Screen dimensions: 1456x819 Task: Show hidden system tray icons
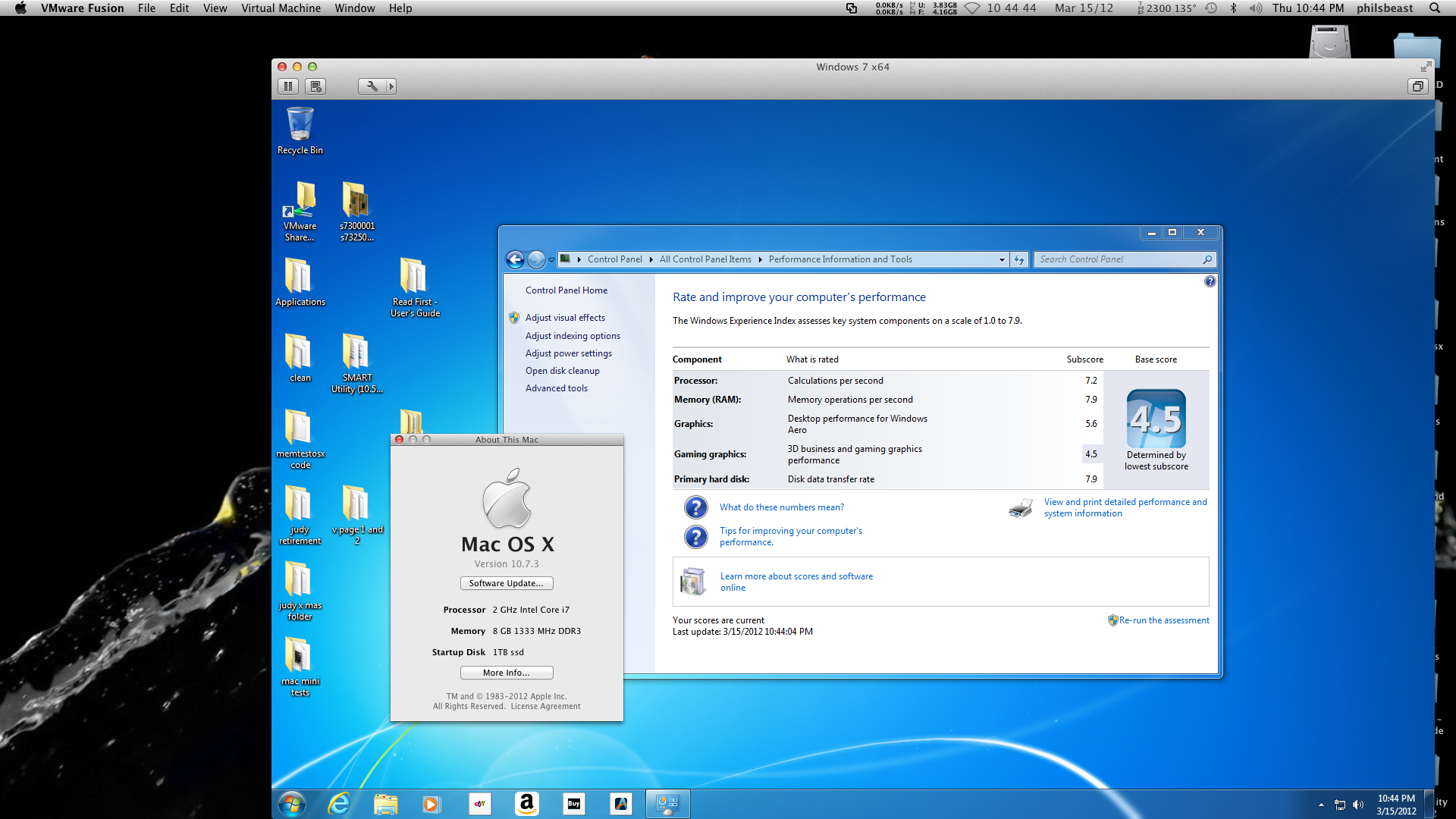click(x=1321, y=805)
